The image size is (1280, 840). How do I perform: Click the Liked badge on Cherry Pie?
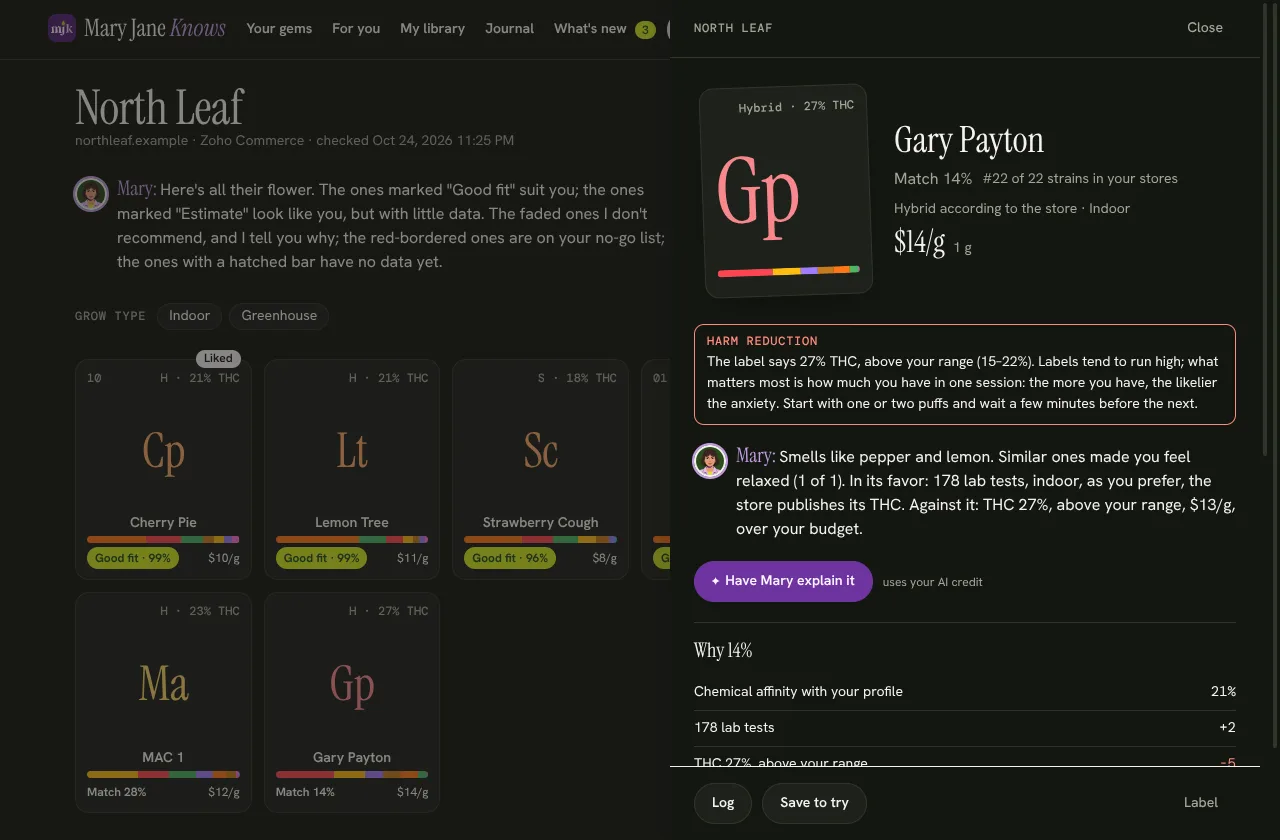(x=218, y=358)
